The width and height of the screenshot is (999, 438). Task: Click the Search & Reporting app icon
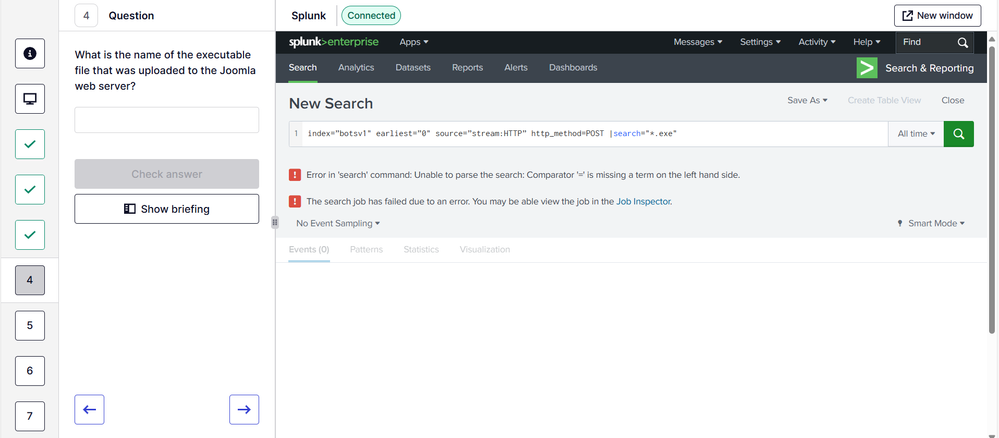(x=867, y=67)
